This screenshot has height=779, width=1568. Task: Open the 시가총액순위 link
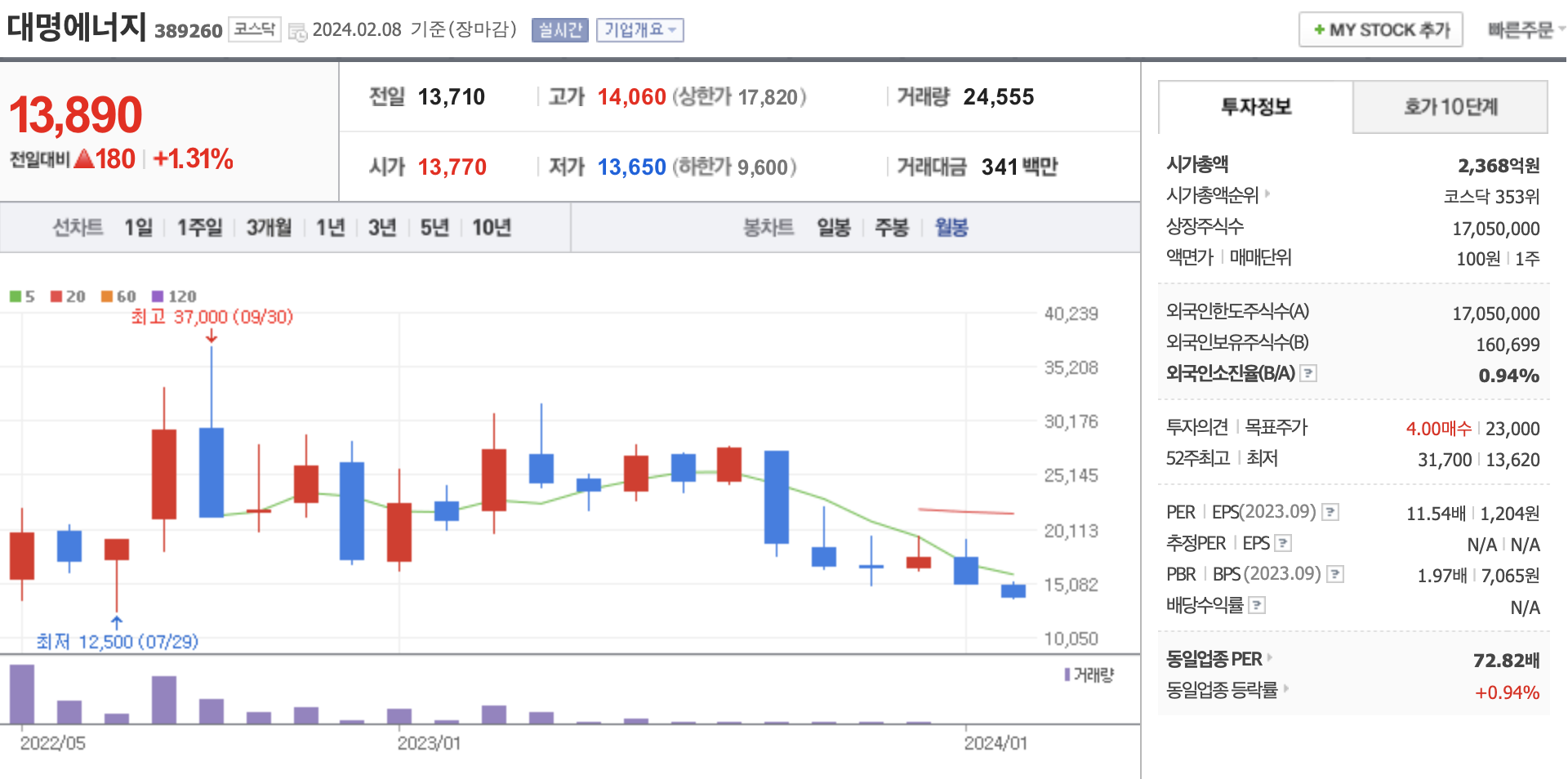click(x=1213, y=195)
